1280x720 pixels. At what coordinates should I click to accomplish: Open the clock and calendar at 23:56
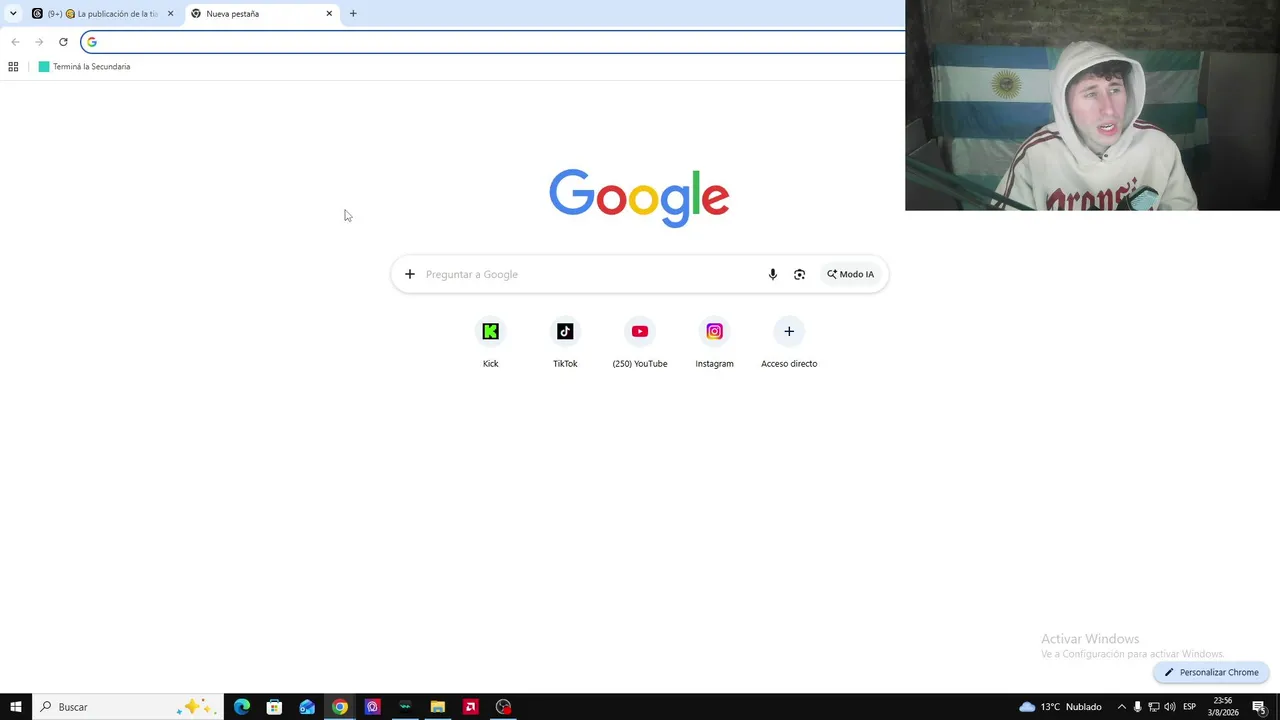pyautogui.click(x=1222, y=707)
